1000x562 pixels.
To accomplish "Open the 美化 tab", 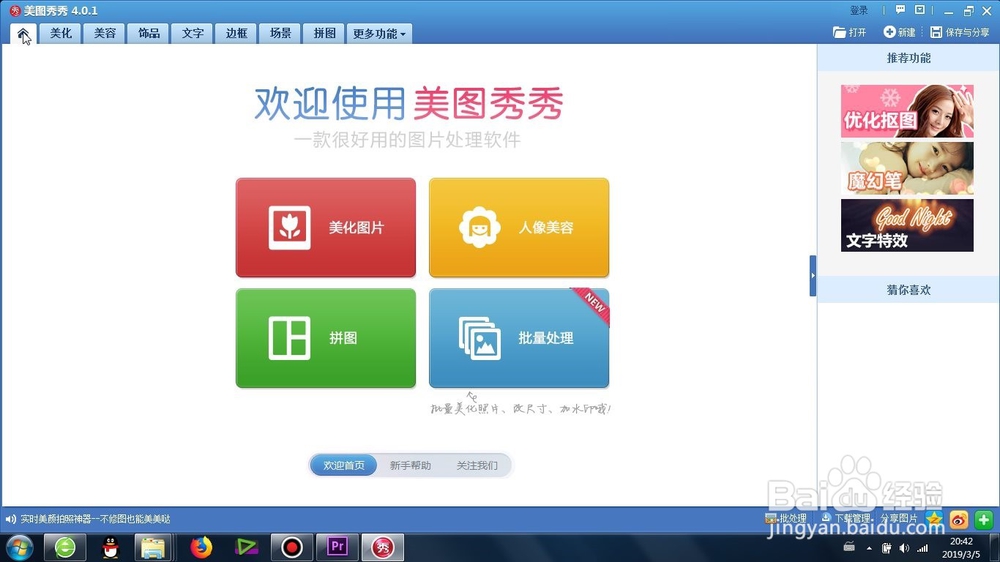I will pyautogui.click(x=61, y=33).
